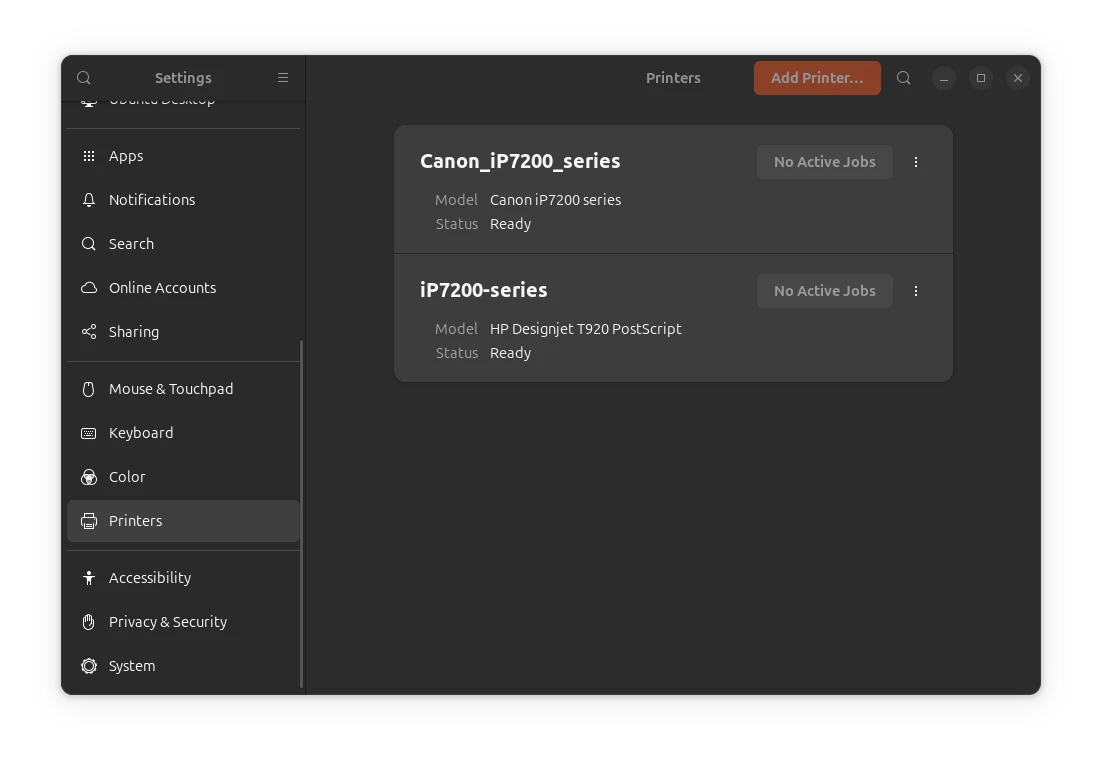Open the Settings sidebar search icon
Screen dimensions: 1102x762
[84, 78]
